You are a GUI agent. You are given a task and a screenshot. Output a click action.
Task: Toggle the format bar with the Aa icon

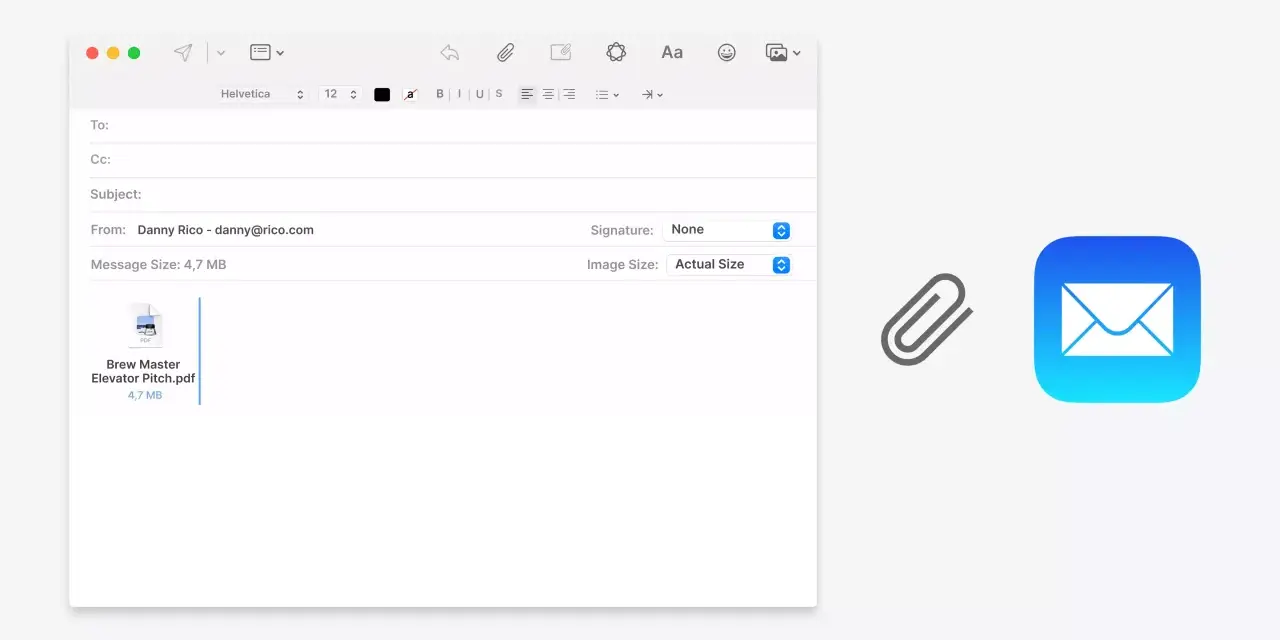[672, 53]
